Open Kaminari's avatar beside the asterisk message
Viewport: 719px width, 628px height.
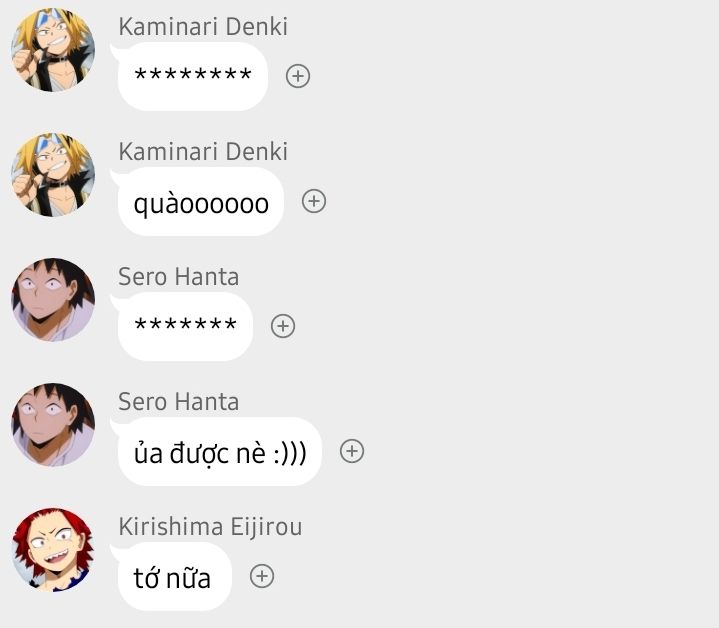point(53,50)
